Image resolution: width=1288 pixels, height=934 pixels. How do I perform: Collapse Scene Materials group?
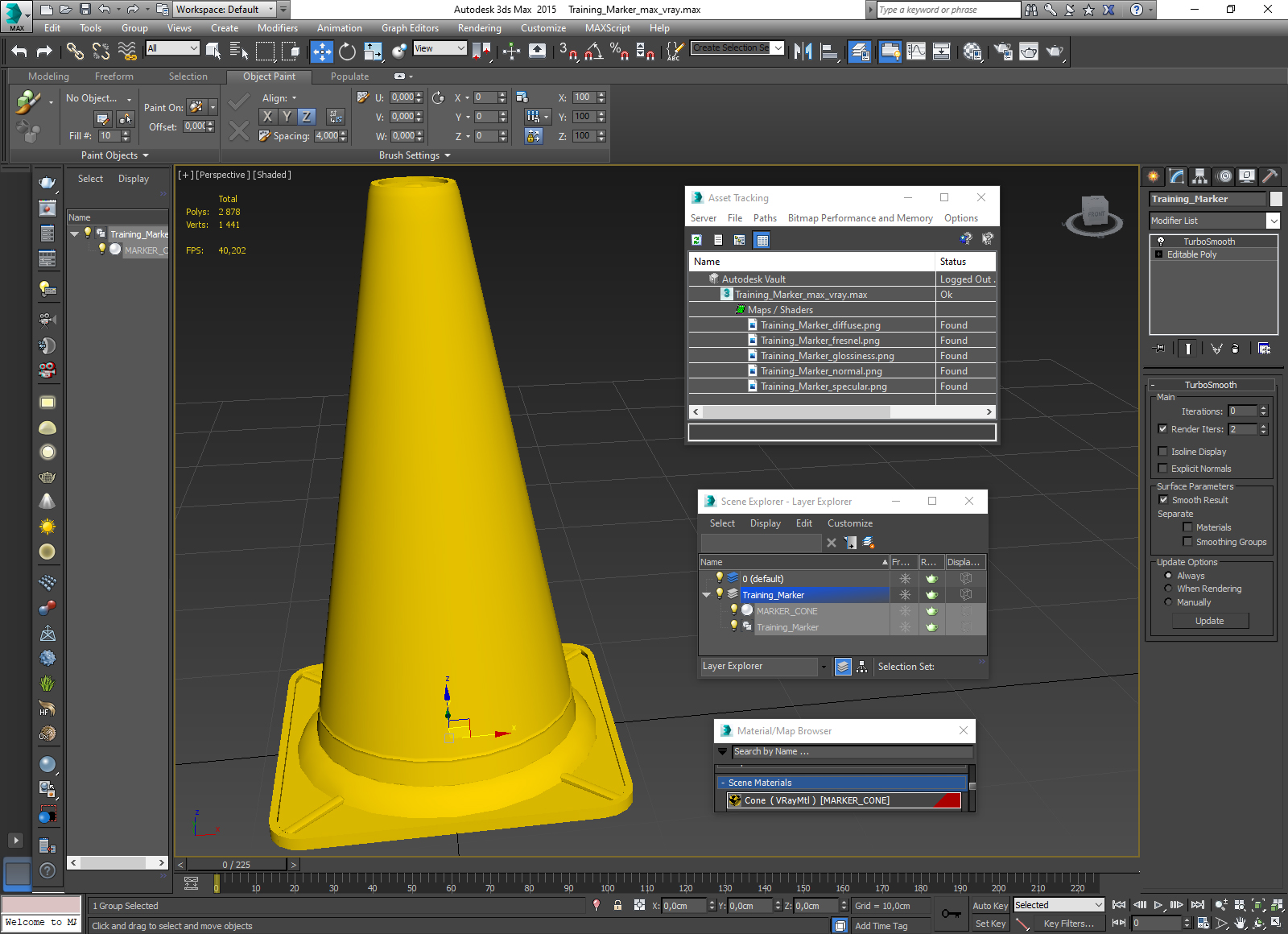(723, 783)
